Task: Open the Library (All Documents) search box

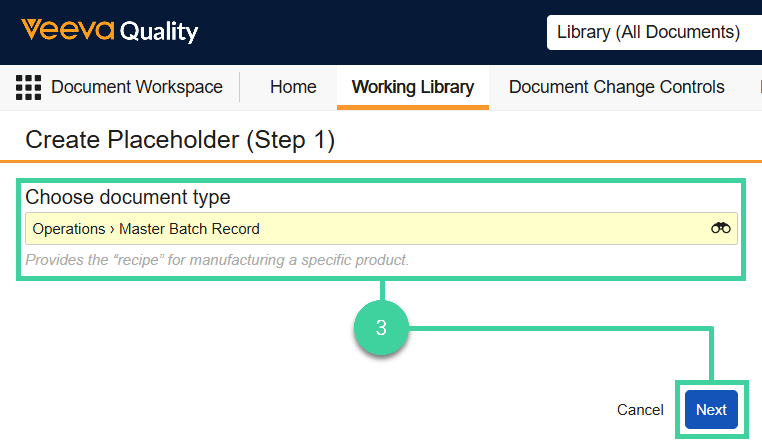Action: 654,32
